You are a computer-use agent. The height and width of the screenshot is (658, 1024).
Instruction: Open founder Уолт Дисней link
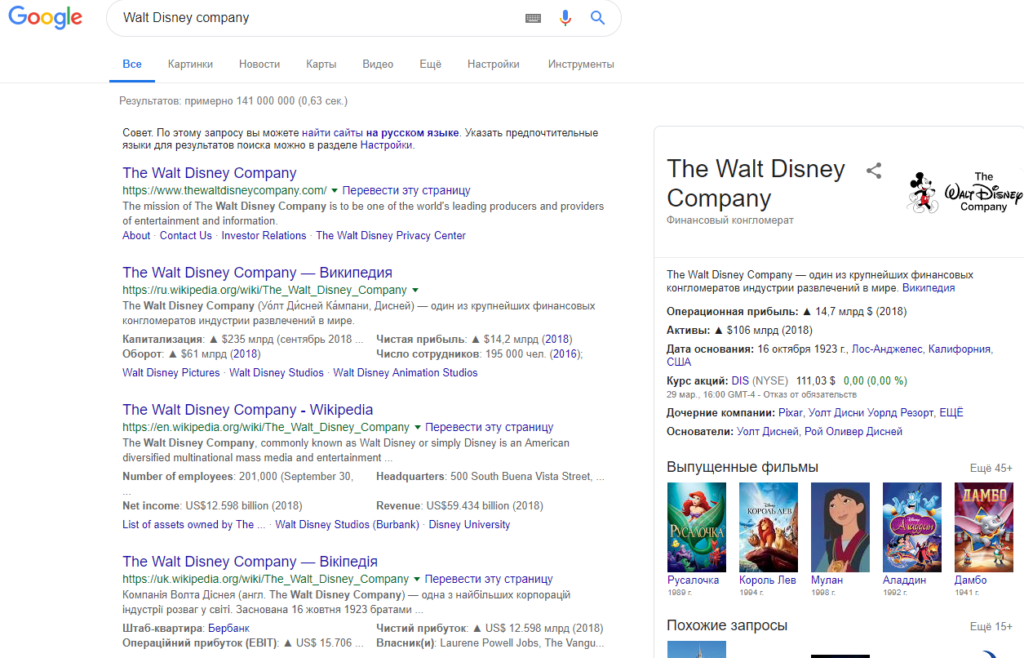[x=767, y=432]
